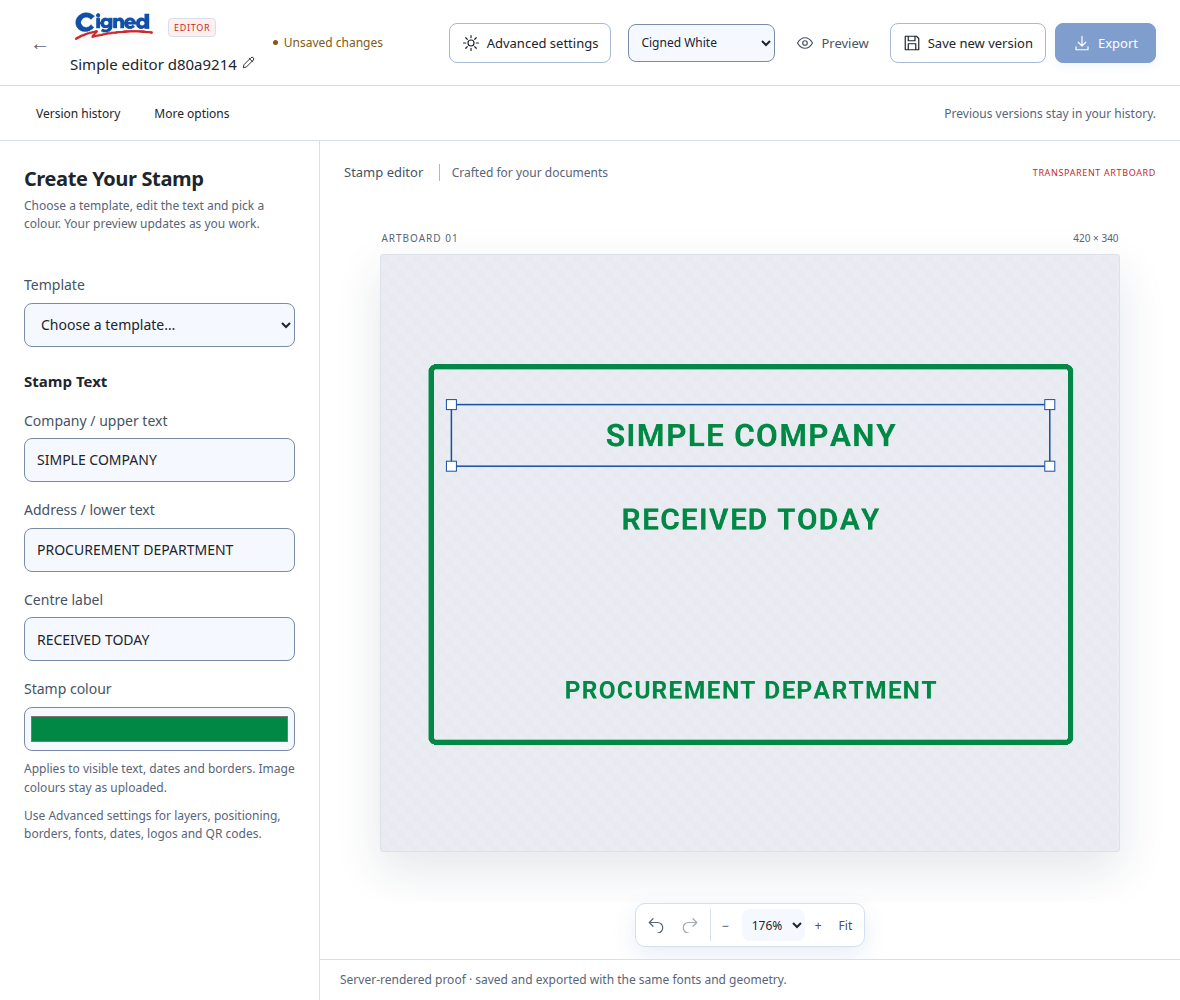Undo the last change
The width and height of the screenshot is (1180, 1000).
pyautogui.click(x=656, y=925)
